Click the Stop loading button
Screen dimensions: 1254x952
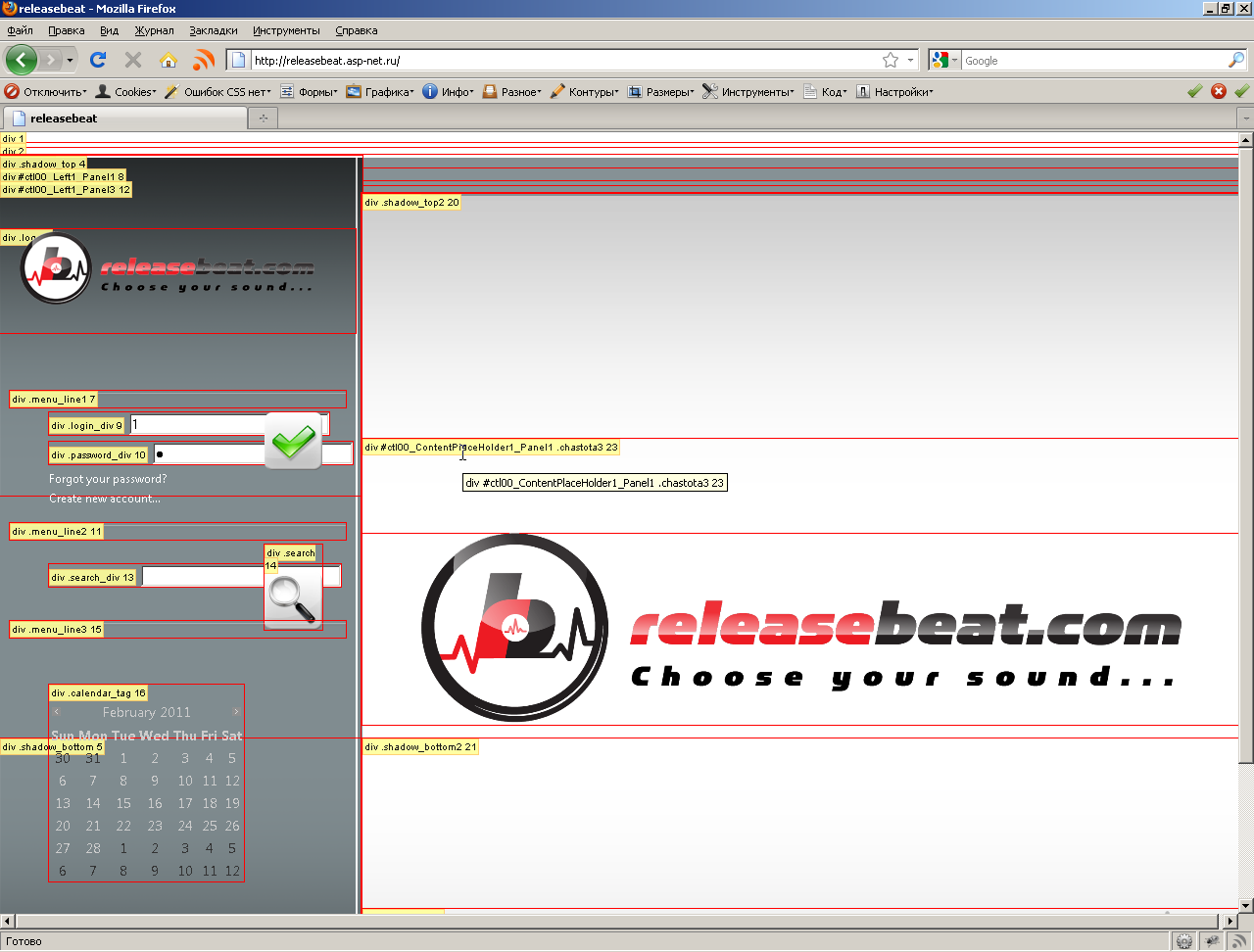133,60
